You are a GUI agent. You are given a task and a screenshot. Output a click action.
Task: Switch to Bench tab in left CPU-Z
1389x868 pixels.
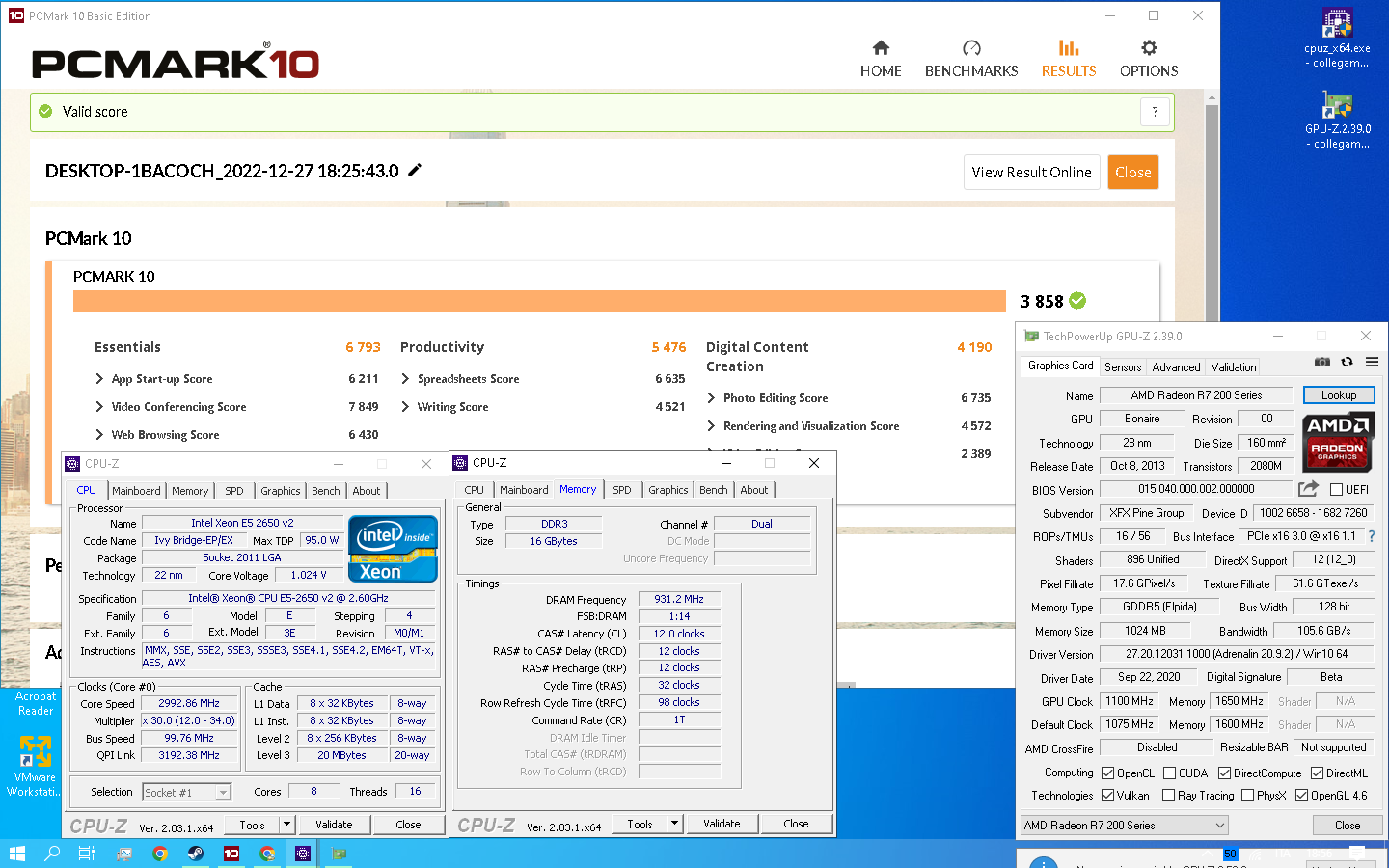point(326,490)
